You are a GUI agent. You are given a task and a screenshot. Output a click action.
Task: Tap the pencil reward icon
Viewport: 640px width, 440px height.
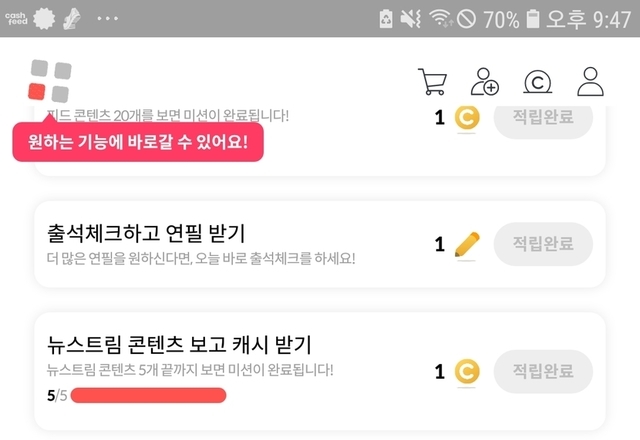coord(466,244)
